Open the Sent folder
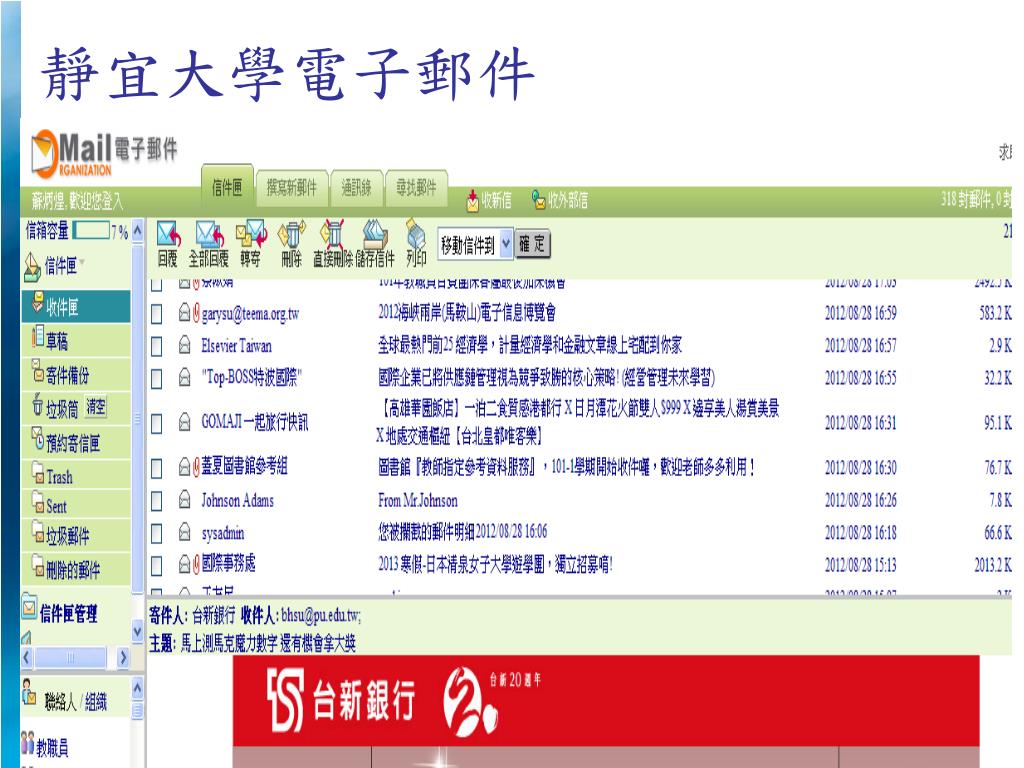1024x768 pixels. [x=76, y=505]
